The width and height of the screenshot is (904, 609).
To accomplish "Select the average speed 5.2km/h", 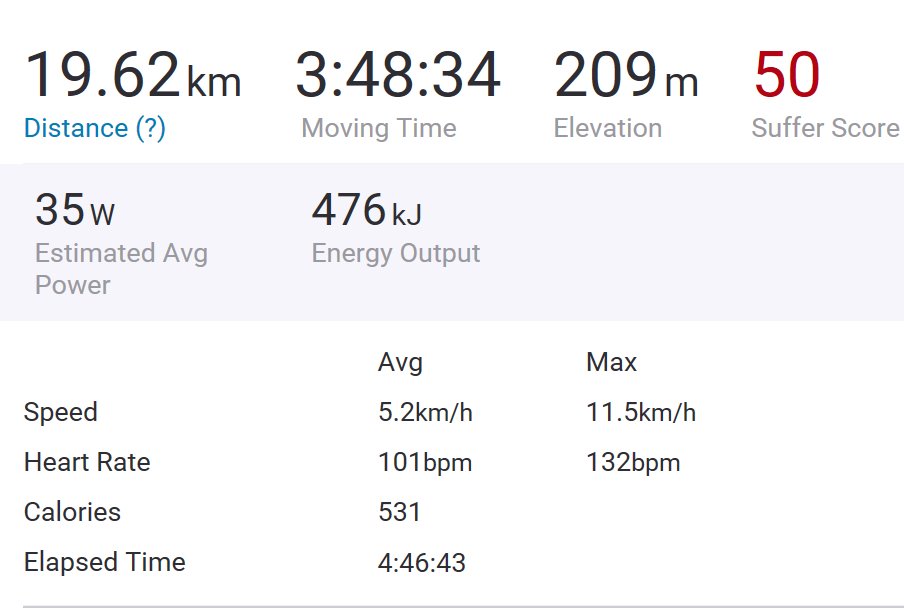I will [x=425, y=412].
